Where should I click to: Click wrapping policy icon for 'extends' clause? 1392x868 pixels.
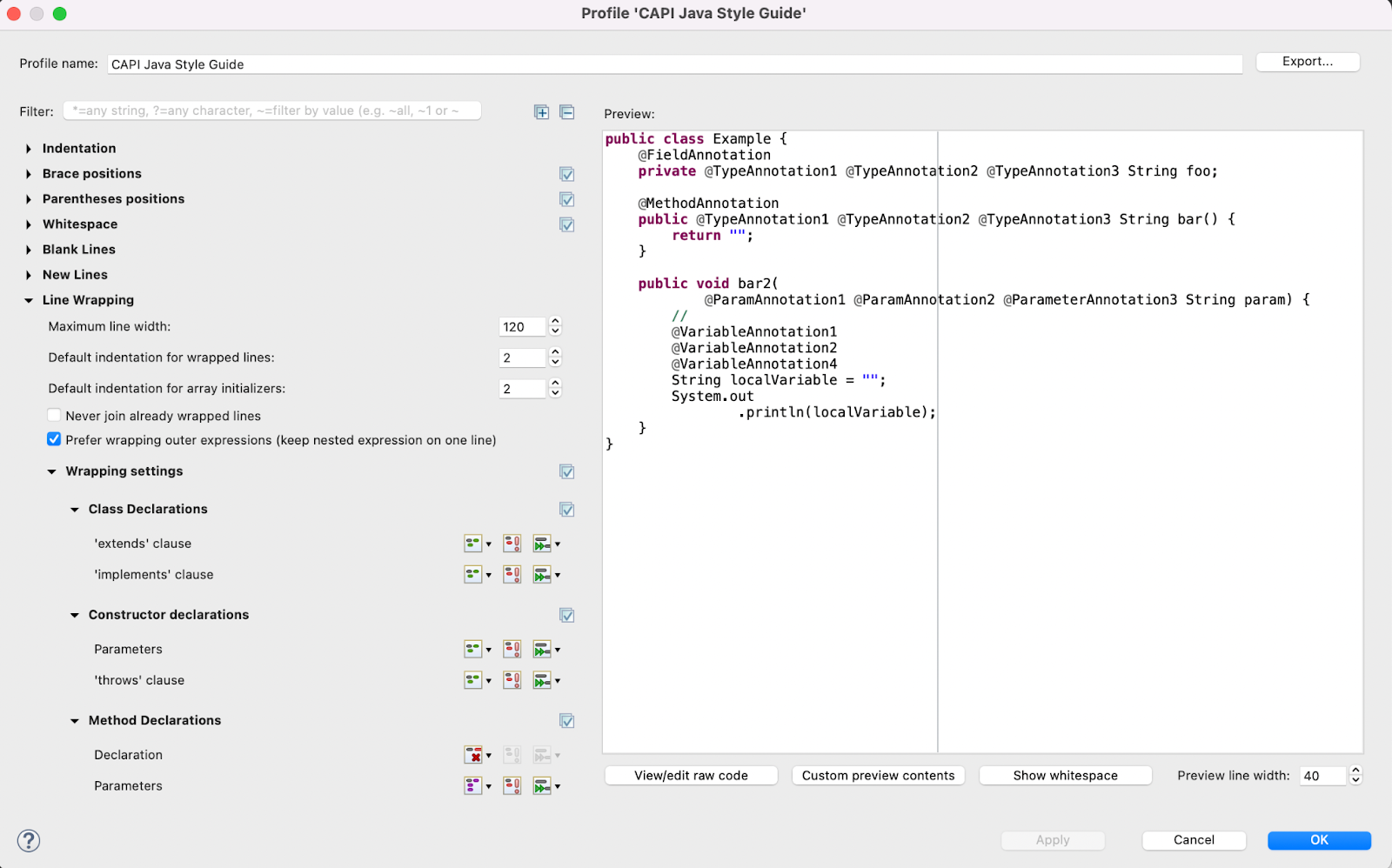click(x=478, y=544)
